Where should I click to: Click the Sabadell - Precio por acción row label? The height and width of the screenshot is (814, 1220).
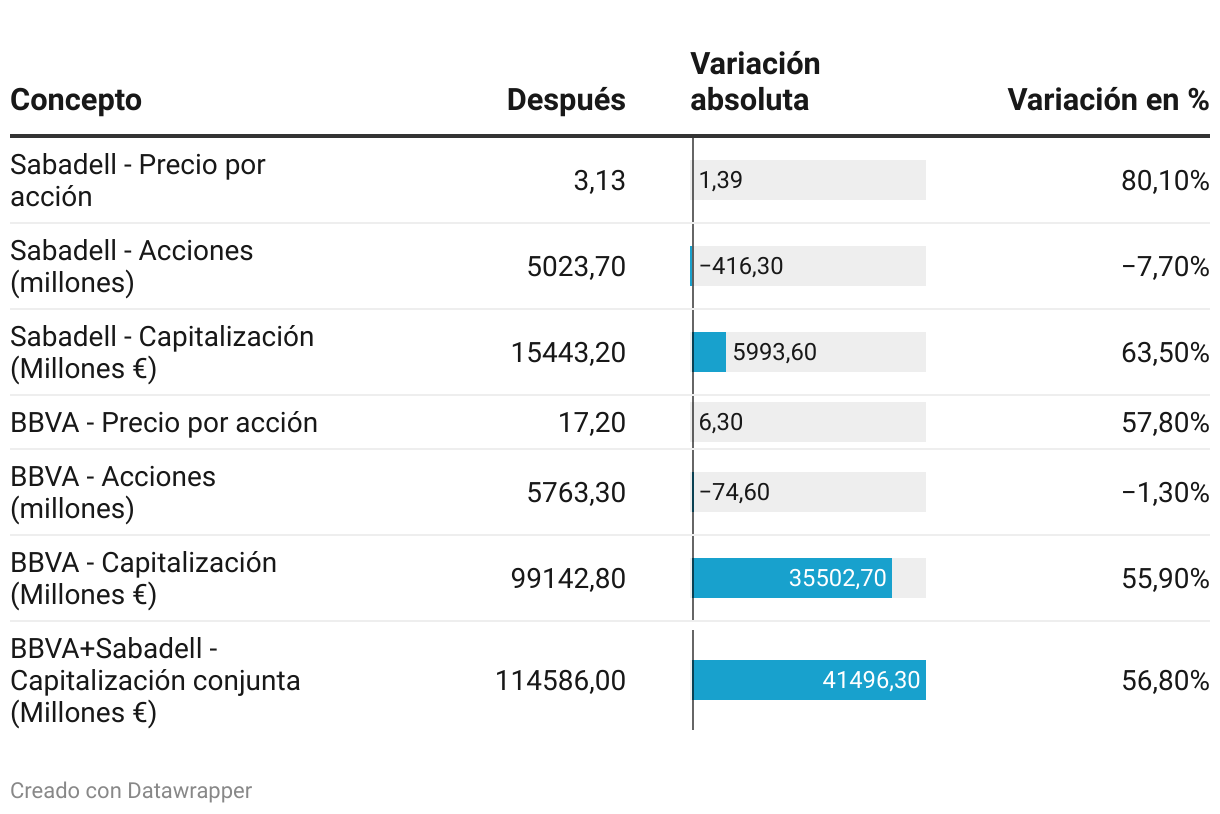(138, 180)
